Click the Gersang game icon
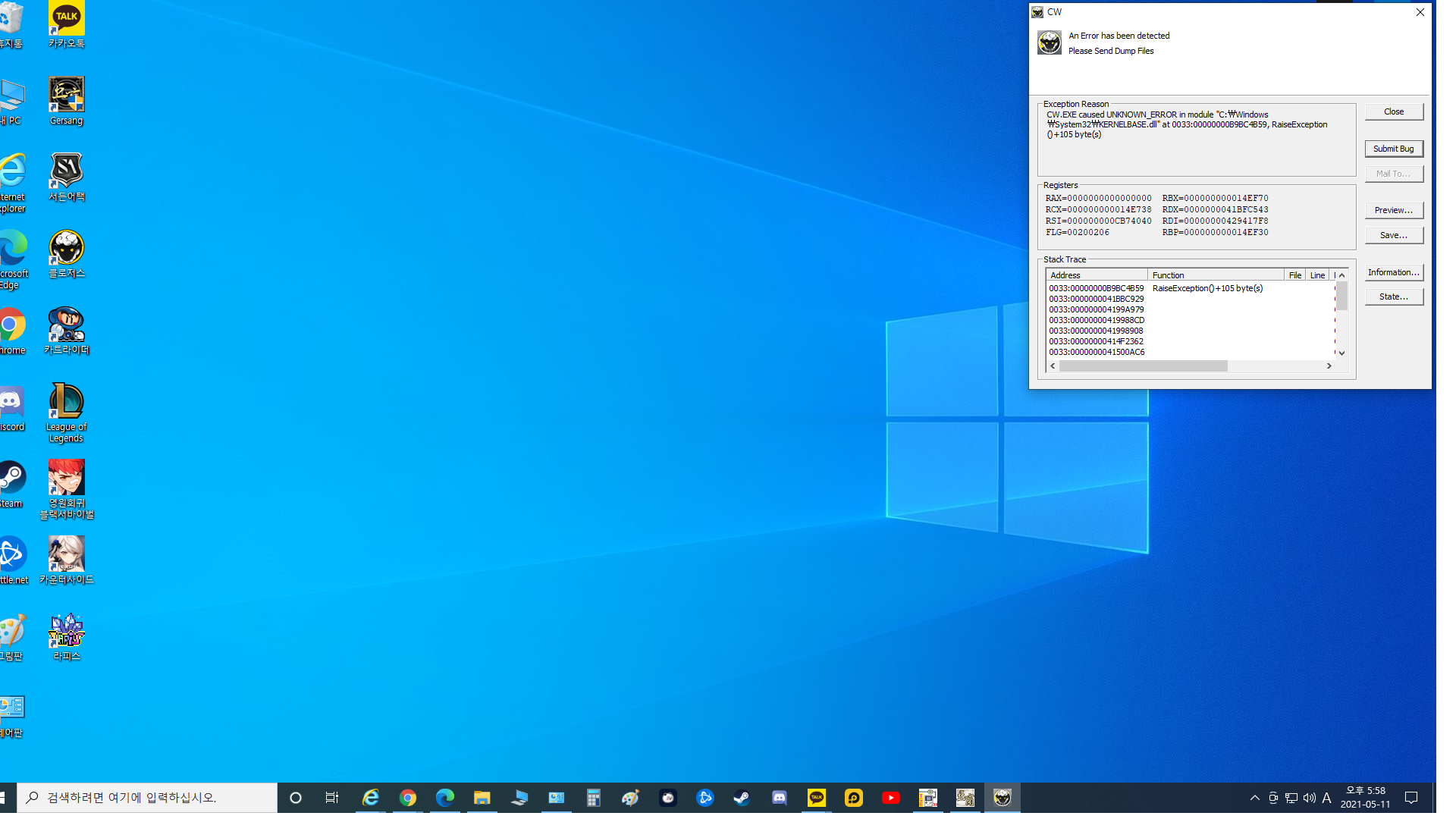This screenshot has width=1456, height=819. point(67,94)
